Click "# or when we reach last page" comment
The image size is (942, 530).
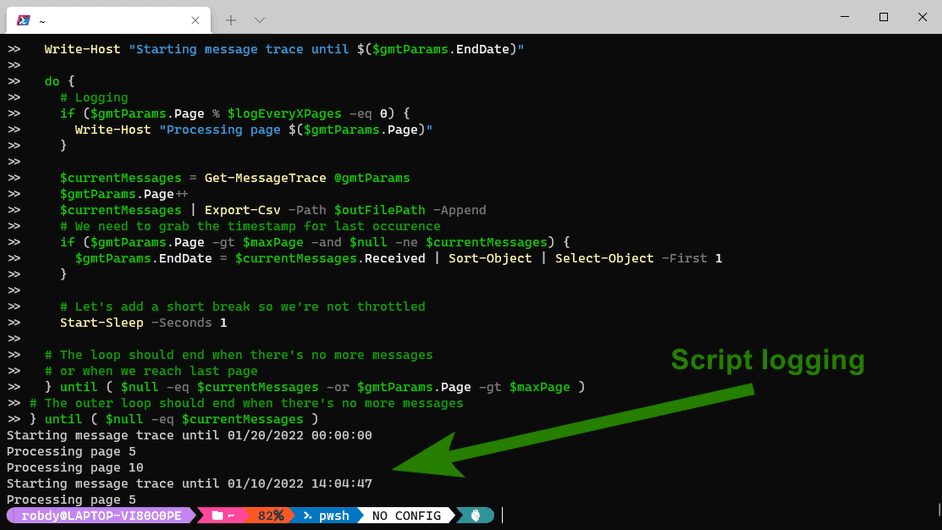click(x=151, y=371)
